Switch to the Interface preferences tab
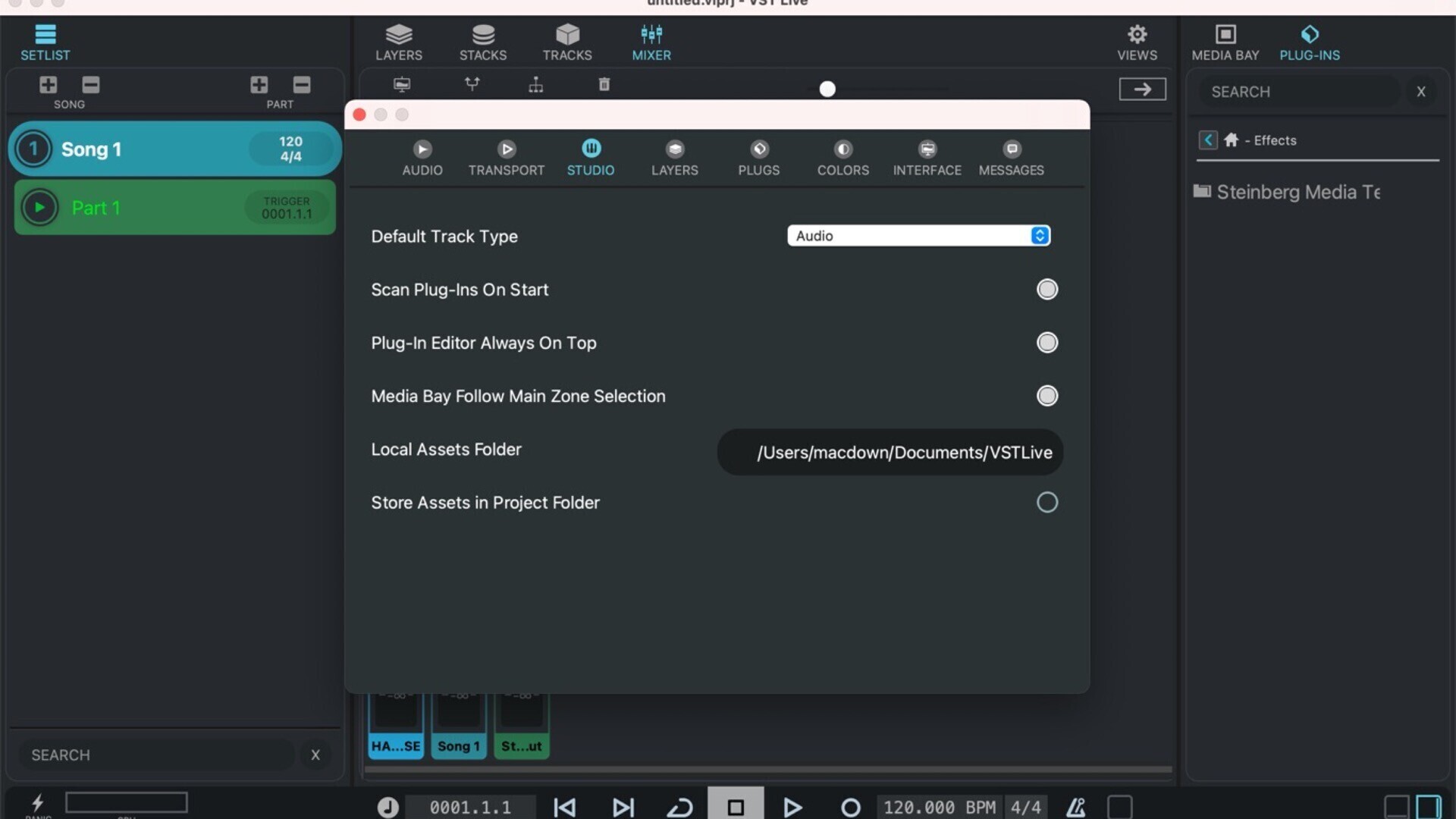 tap(927, 158)
